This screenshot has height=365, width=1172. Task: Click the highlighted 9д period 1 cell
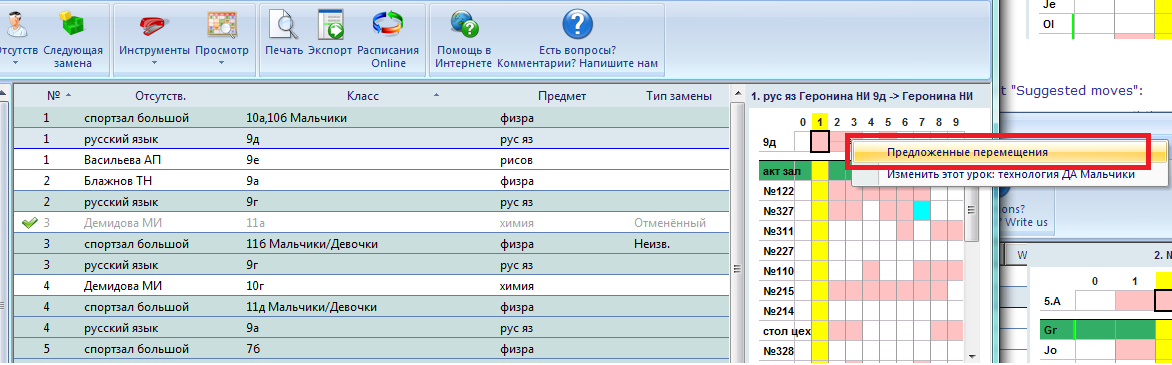click(820, 141)
